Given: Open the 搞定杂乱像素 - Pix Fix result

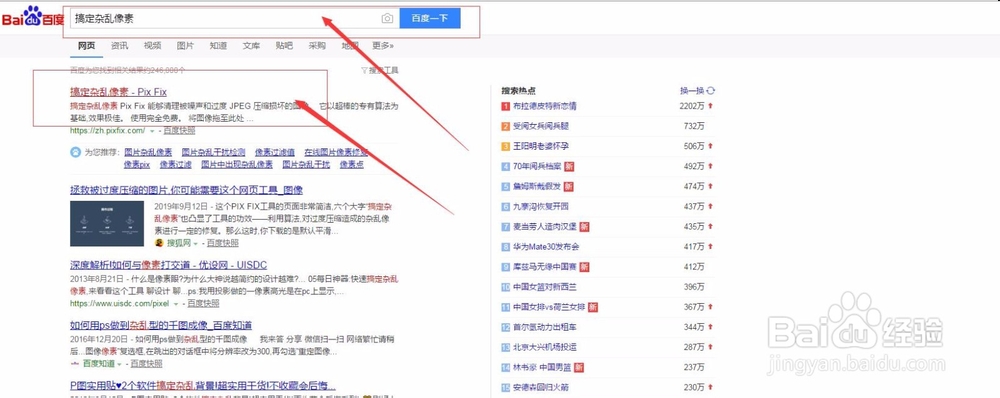Looking at the screenshot, I should coord(118,92).
